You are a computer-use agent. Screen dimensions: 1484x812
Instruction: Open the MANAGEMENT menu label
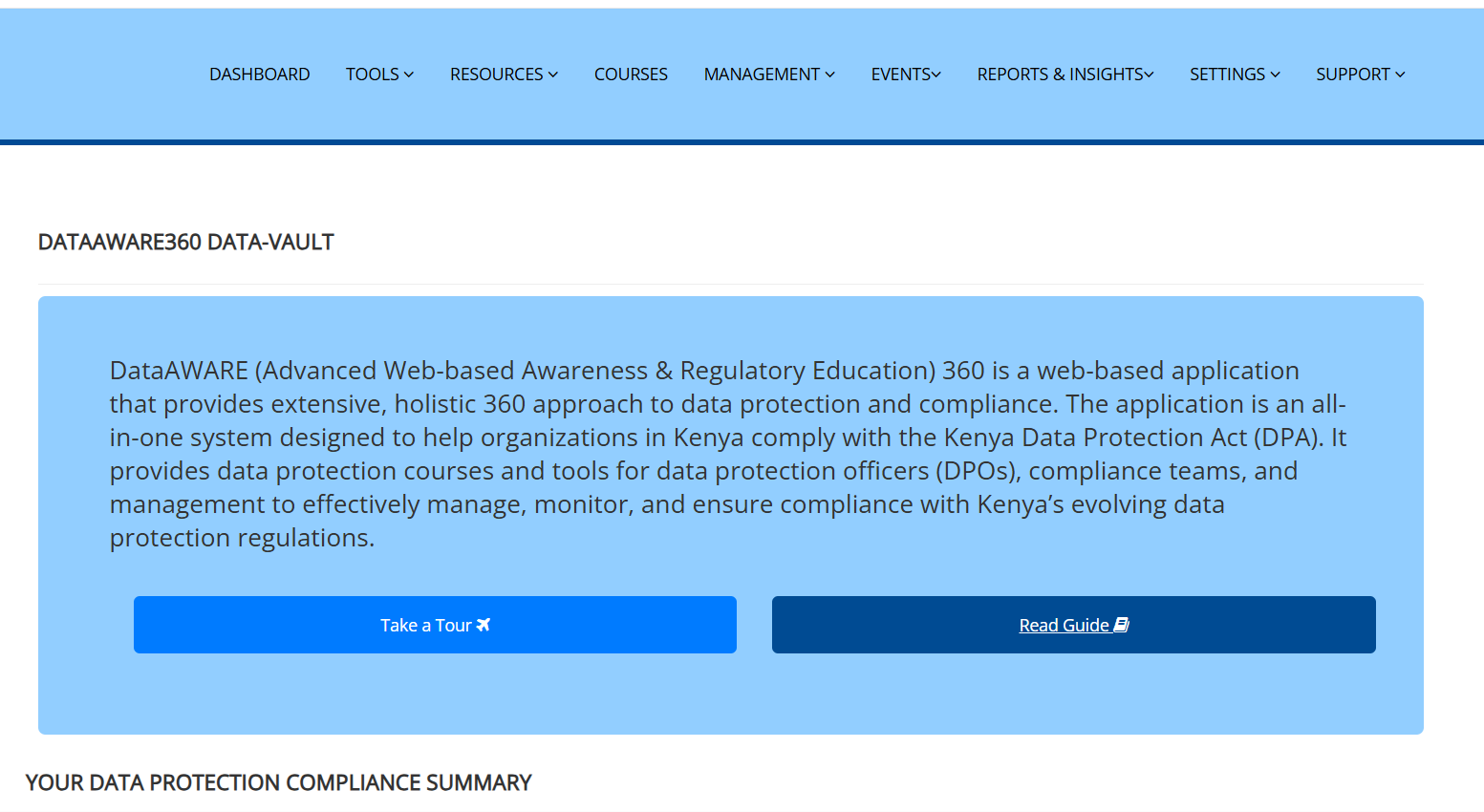(x=762, y=75)
